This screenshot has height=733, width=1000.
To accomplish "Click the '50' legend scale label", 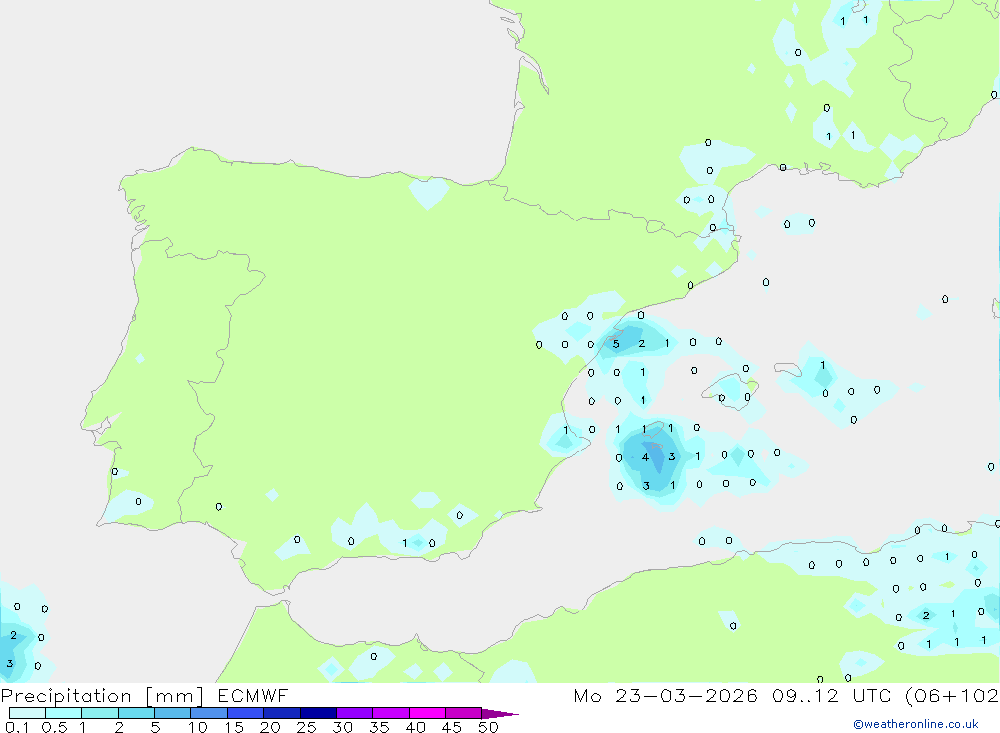I will click(x=488, y=727).
